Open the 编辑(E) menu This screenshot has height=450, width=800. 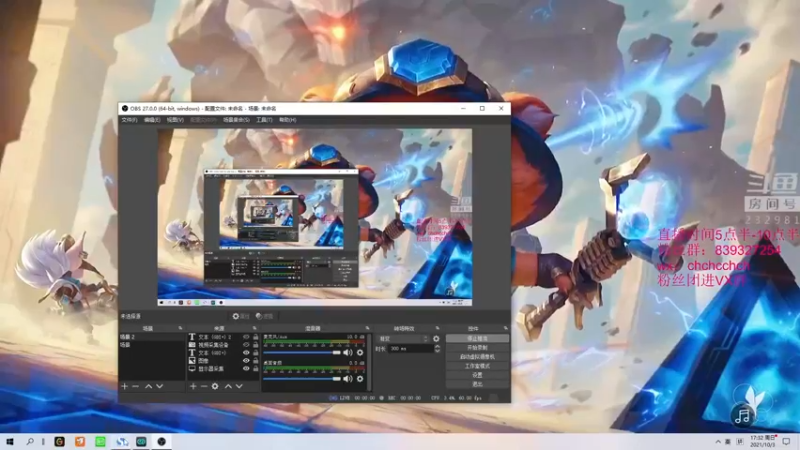tap(152, 120)
